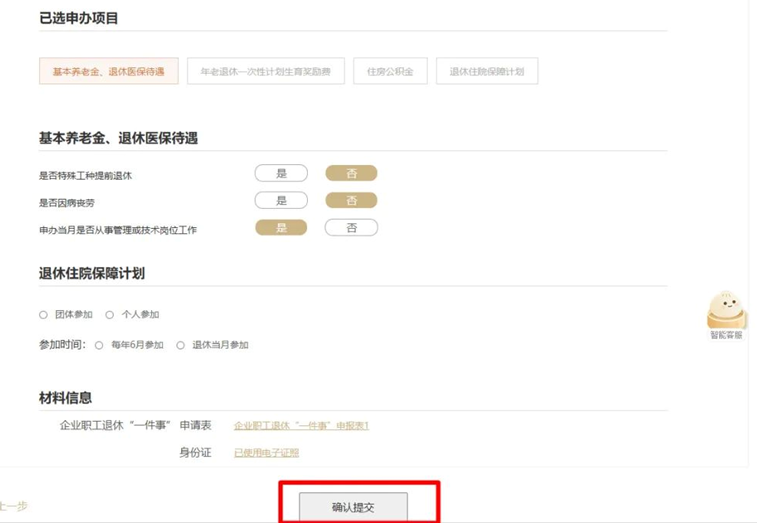Pick 否 for 申办当月是否从事管理或技术岗位工作
Screen dimensions: 757x524
click(x=351, y=228)
